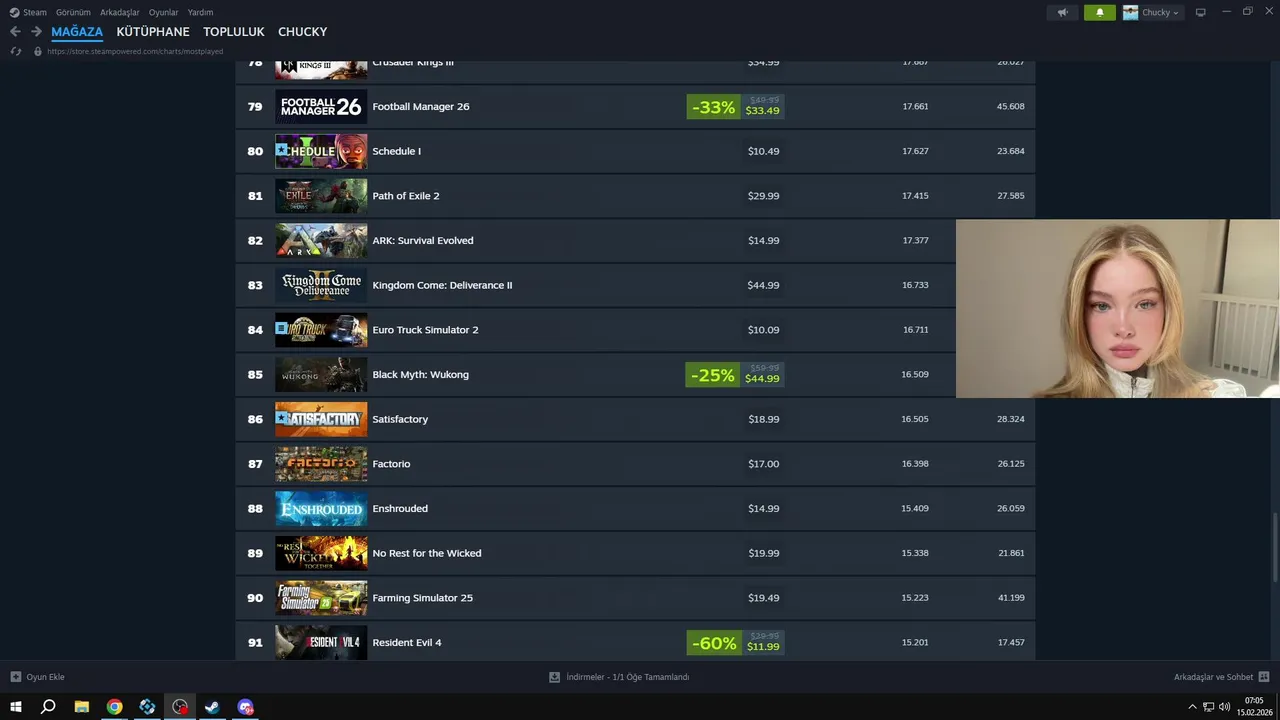Click the $17.00 price for Factorio
The height and width of the screenshot is (720, 1280).
tap(764, 464)
